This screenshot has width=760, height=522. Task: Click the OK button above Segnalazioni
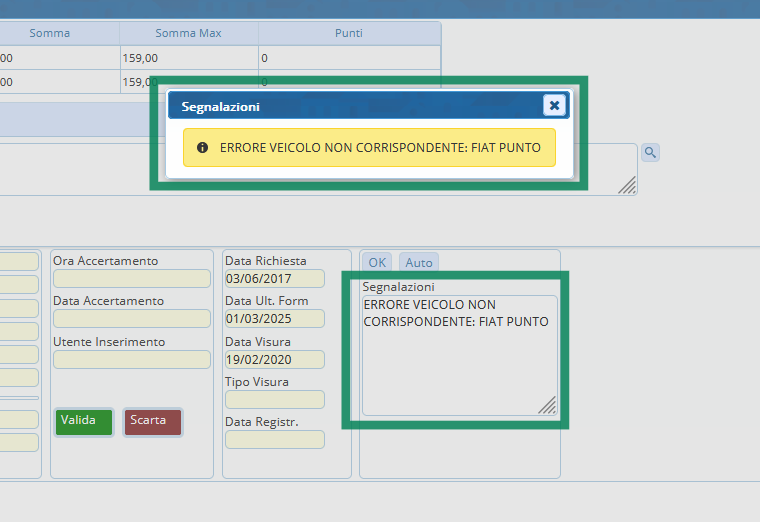(x=377, y=263)
